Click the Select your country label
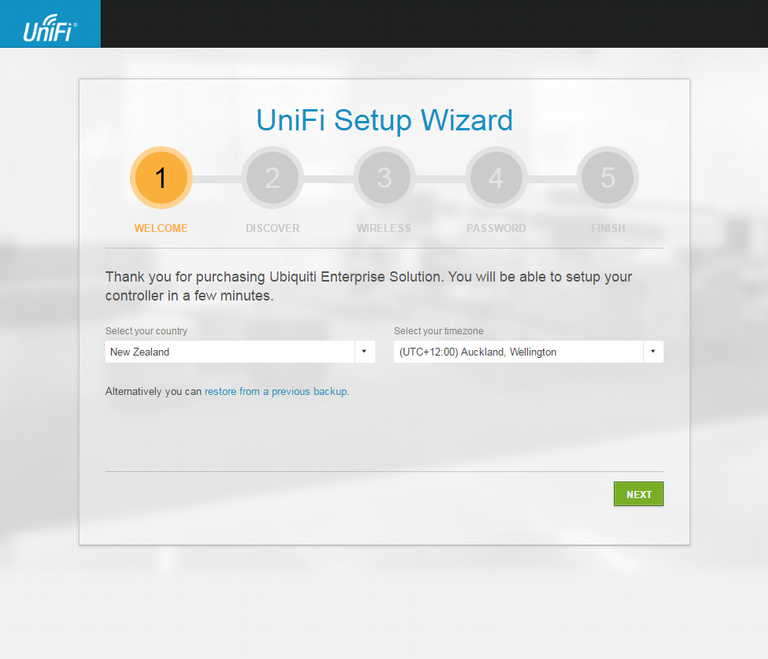The height and width of the screenshot is (659, 768). [146, 331]
